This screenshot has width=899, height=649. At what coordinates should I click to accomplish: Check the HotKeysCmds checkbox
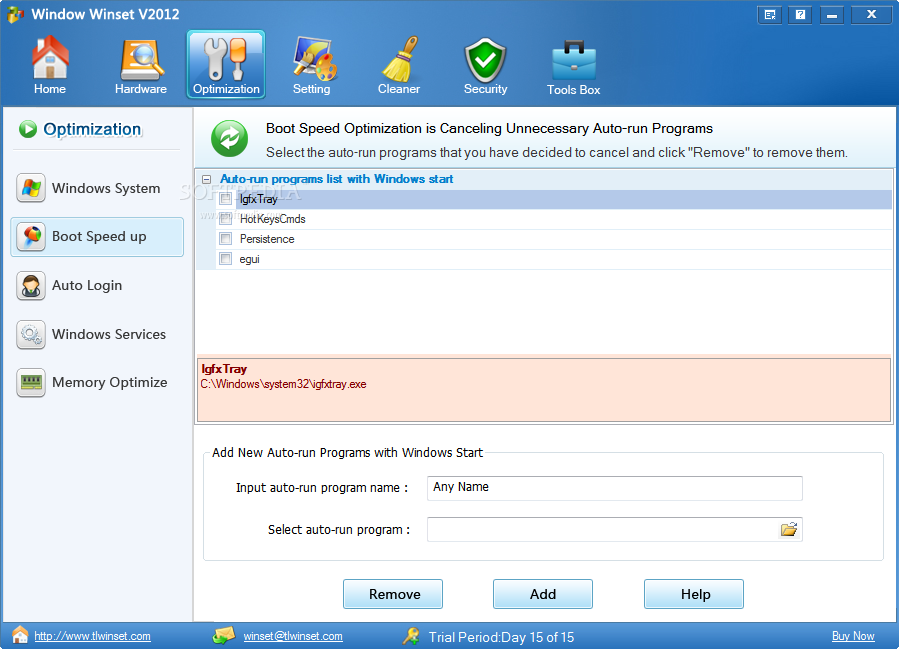click(x=225, y=219)
